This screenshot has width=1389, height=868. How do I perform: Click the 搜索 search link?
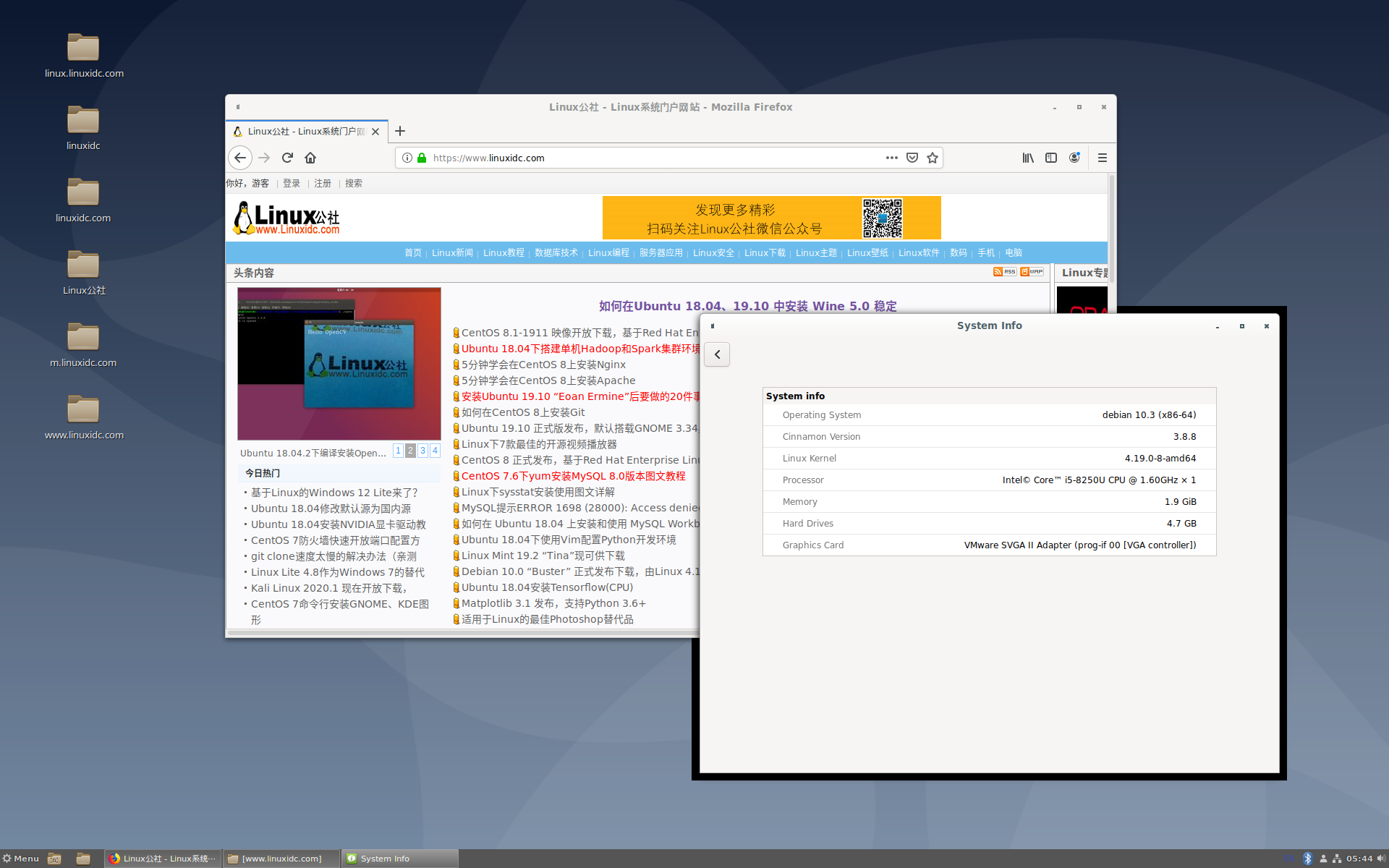[x=354, y=183]
